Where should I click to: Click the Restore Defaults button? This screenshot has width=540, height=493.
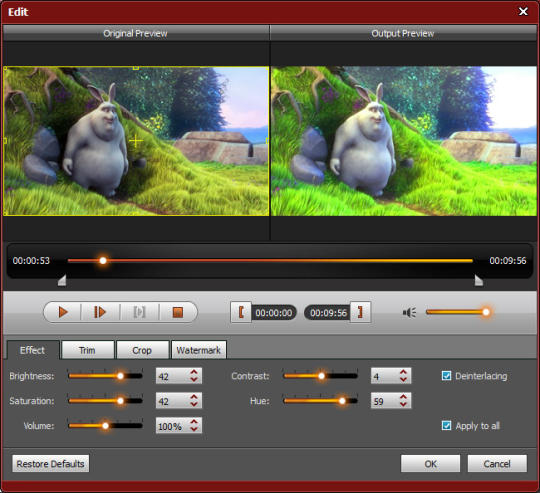tap(51, 464)
